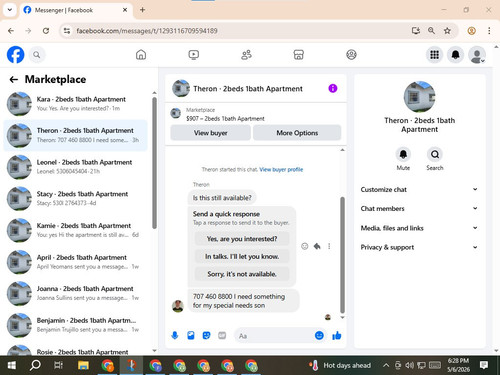Open the View buyer profile link
500x375 pixels.
click(281, 170)
